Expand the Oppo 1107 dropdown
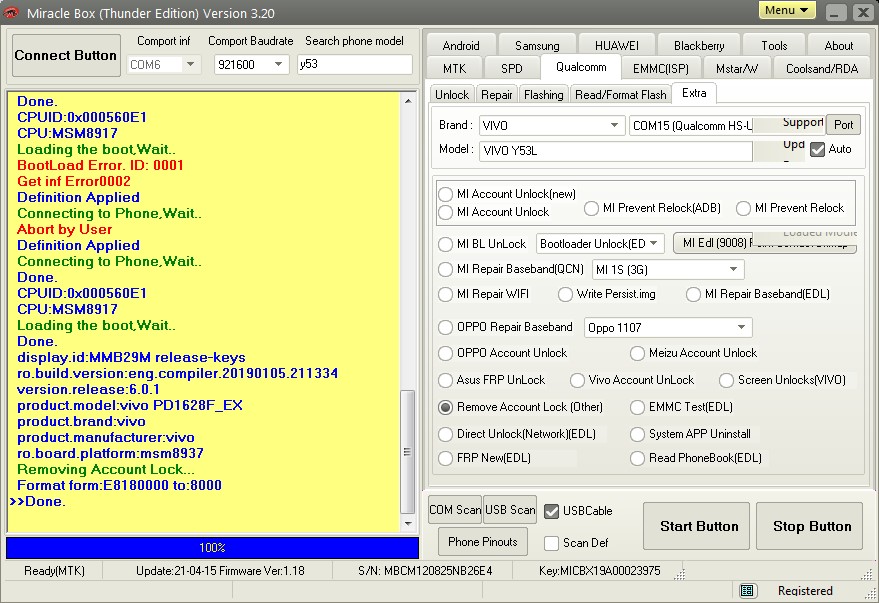The width and height of the screenshot is (879, 603). pos(741,327)
